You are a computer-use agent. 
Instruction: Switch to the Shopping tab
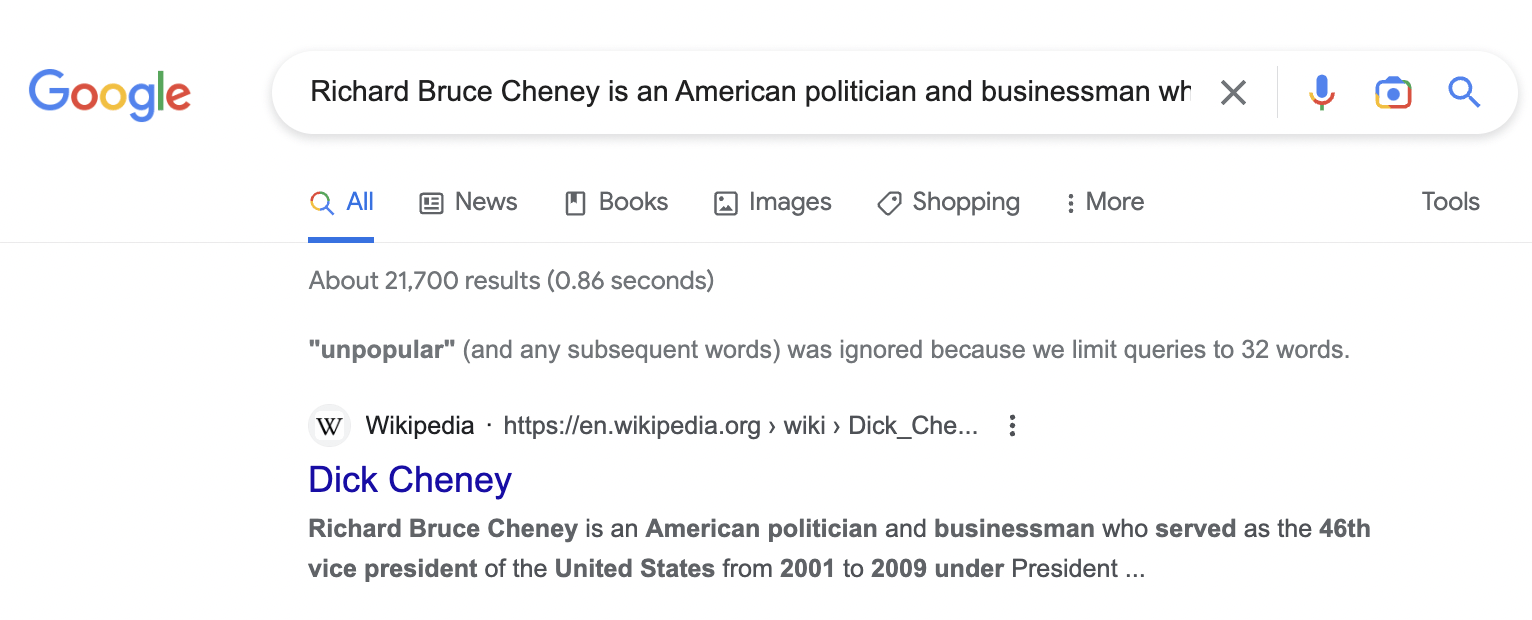948,202
